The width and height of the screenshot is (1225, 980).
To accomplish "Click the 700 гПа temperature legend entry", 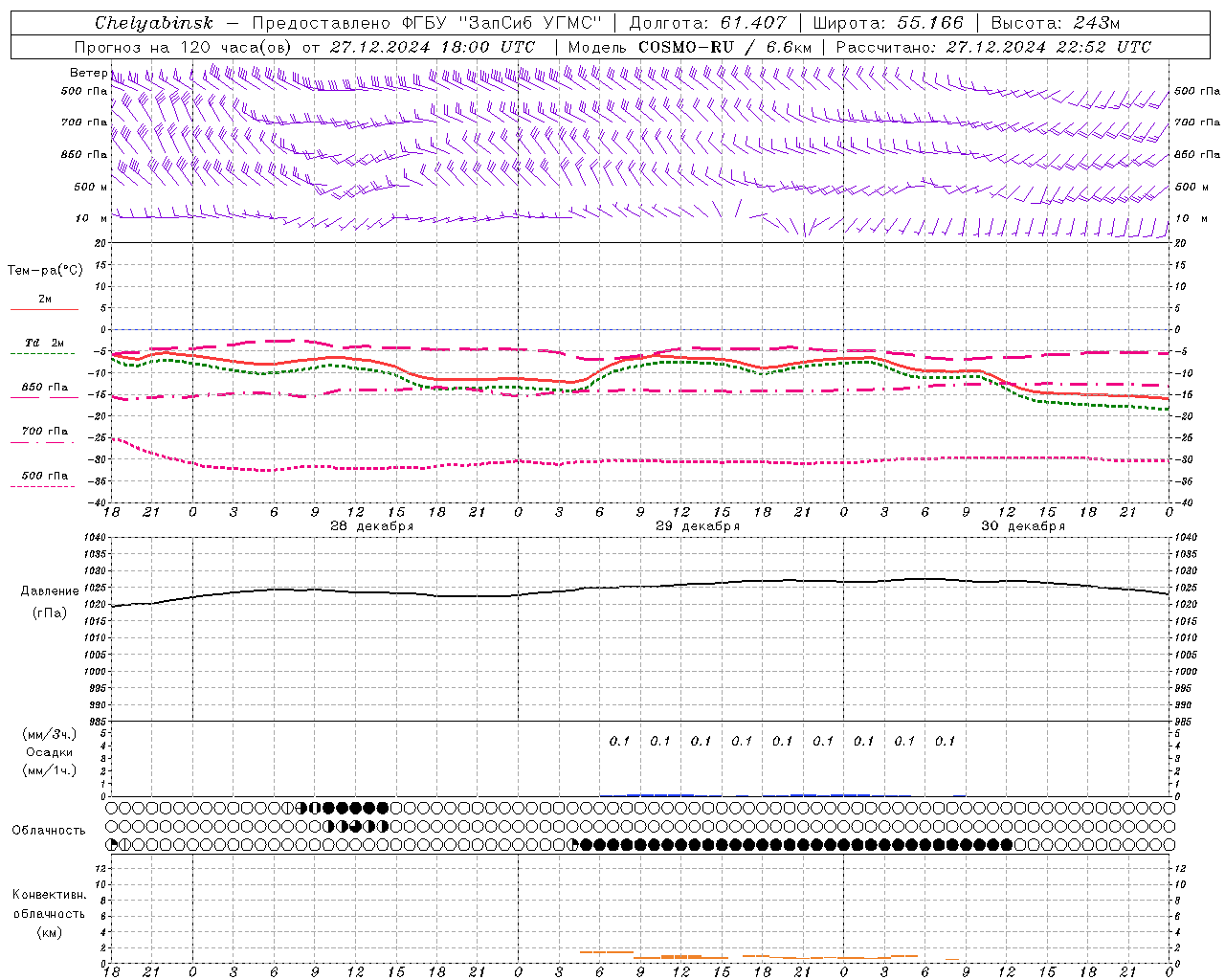I will pos(45,432).
